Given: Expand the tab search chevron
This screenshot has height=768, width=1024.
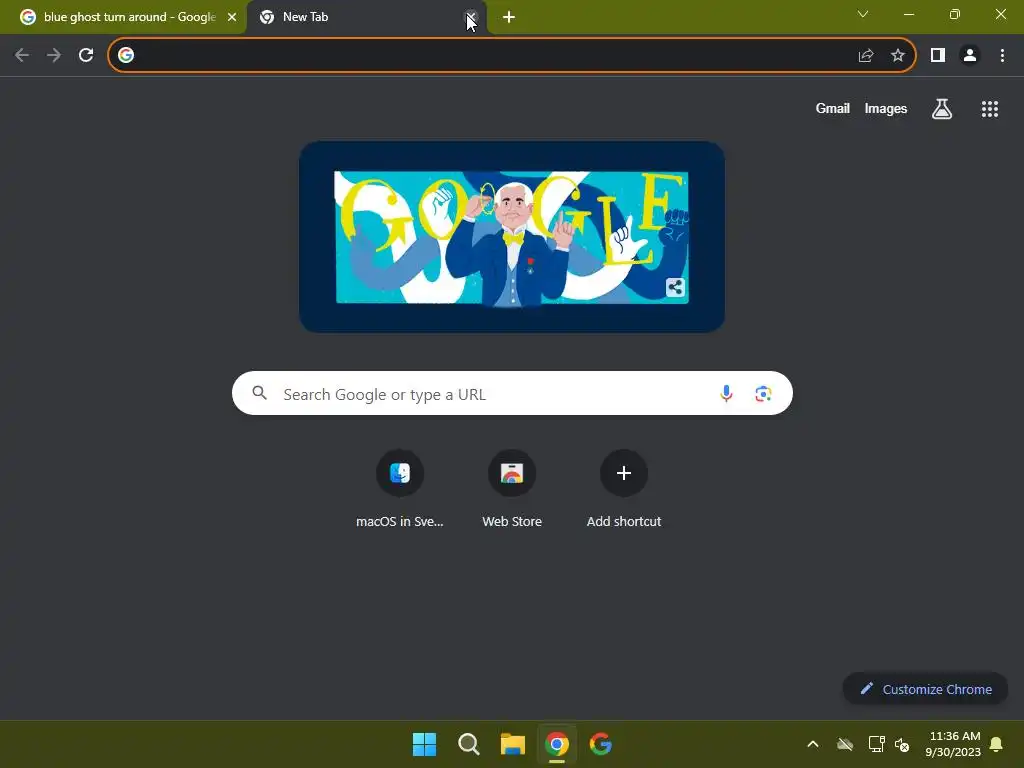Looking at the screenshot, I should [x=863, y=14].
